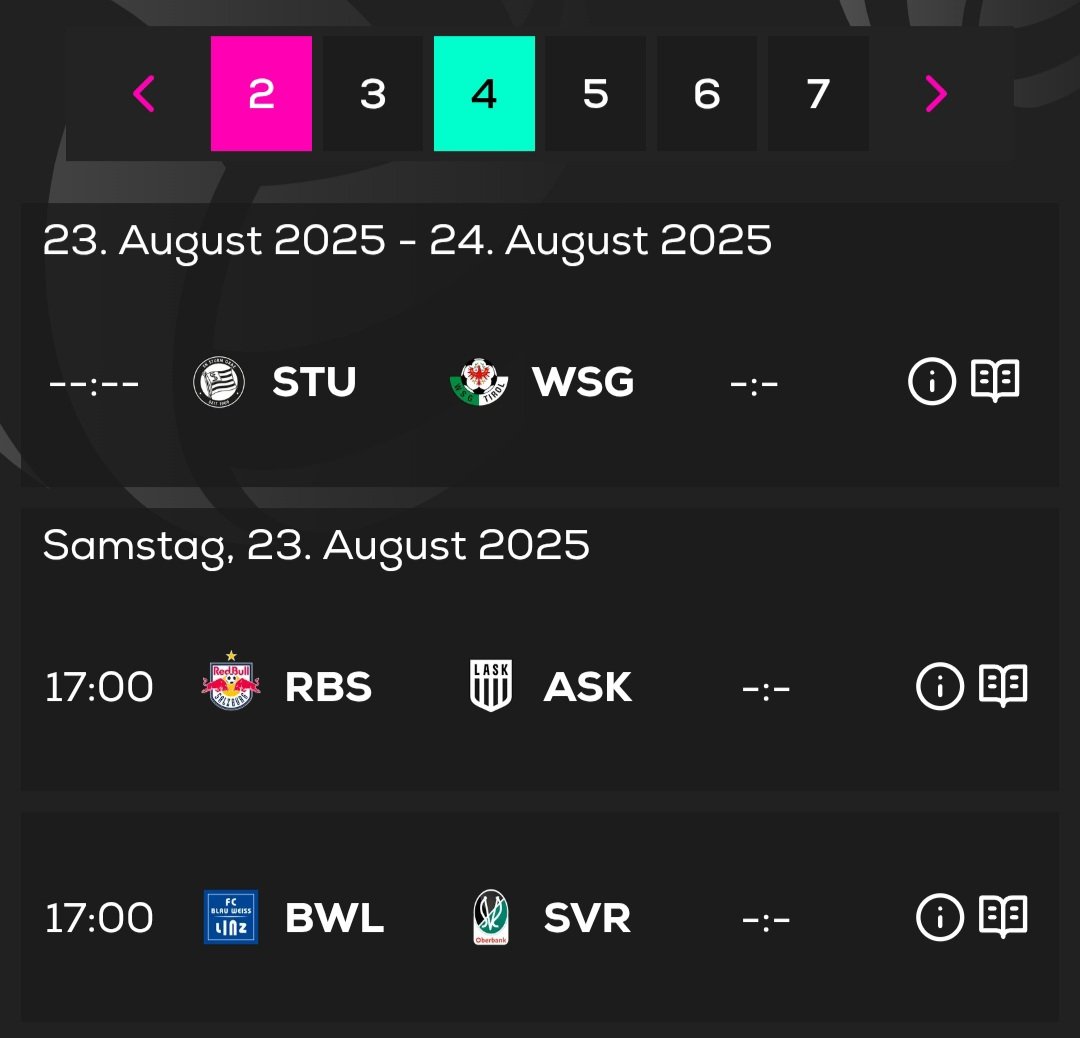Click the Red Bull Salzburg crest
The image size is (1080, 1038).
(231, 681)
